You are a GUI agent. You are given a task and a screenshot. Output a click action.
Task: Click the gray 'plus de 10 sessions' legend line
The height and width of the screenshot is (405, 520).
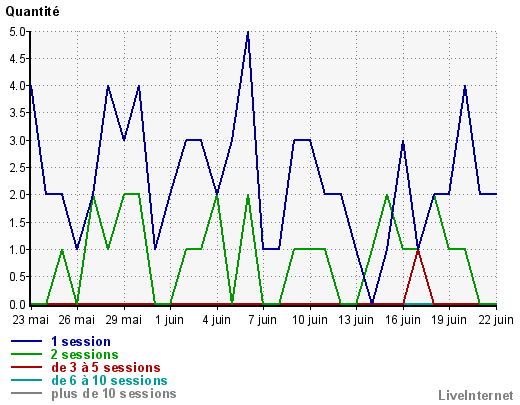click(27, 393)
